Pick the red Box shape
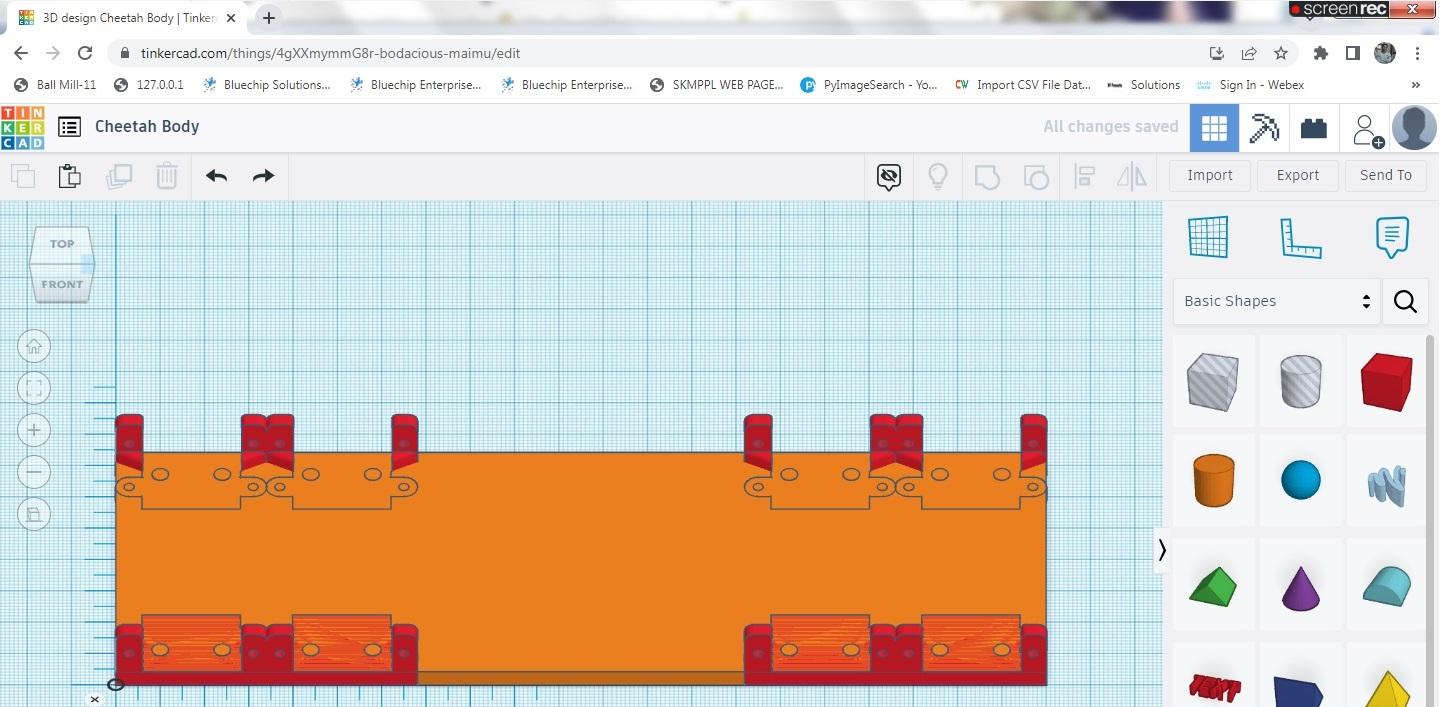Image resolution: width=1440 pixels, height=707 pixels. click(1386, 382)
